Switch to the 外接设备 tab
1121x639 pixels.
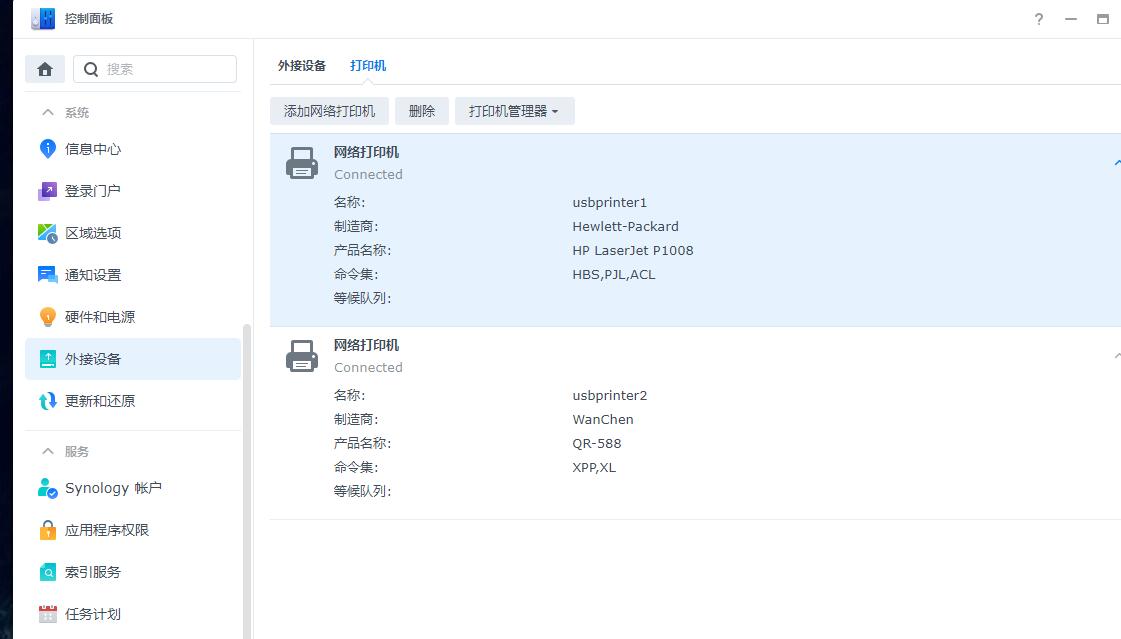coord(302,64)
